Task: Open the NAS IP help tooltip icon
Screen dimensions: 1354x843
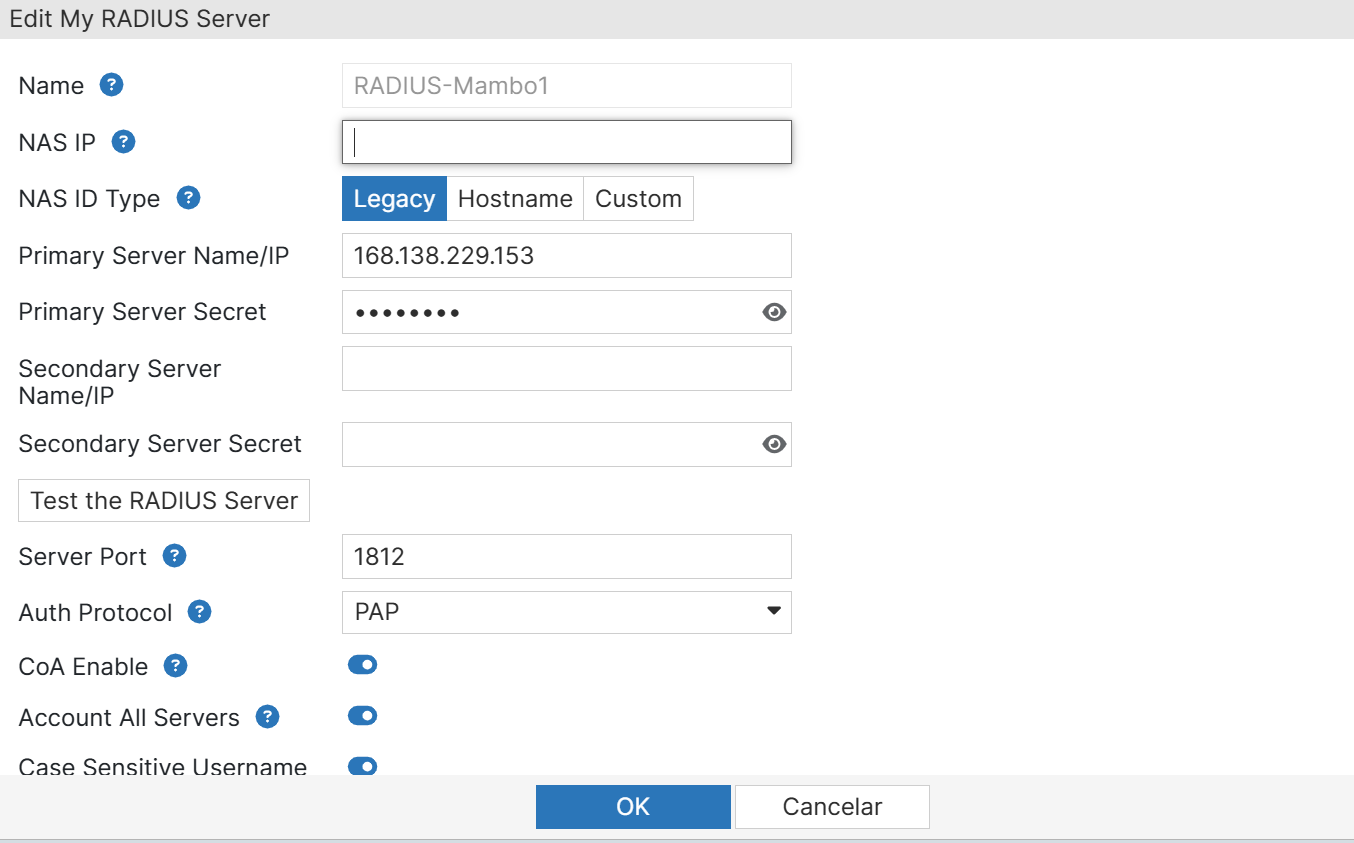Action: 123,142
